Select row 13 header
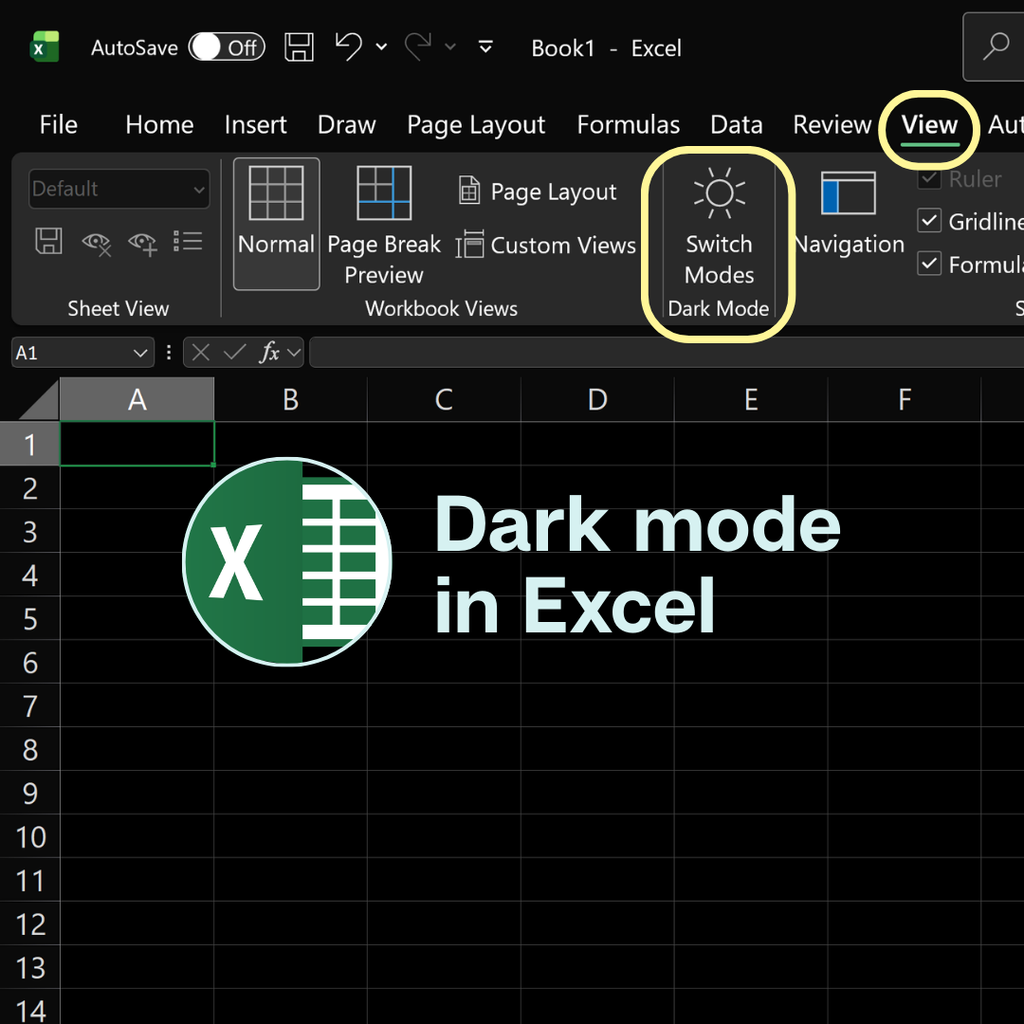The image size is (1024, 1024). [x=30, y=967]
